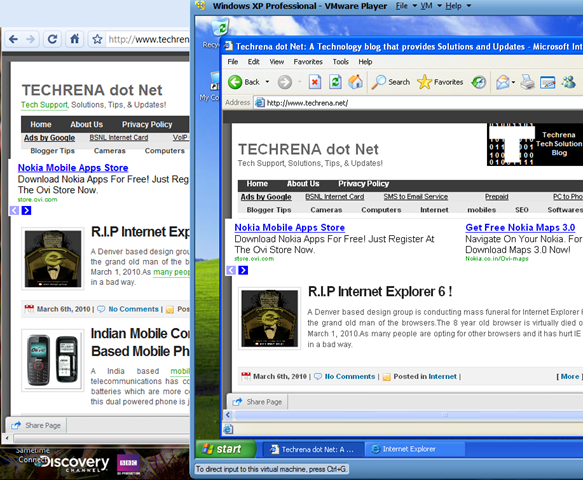The height and width of the screenshot is (480, 583).
Task: Open IE Help menu
Action: [365, 62]
